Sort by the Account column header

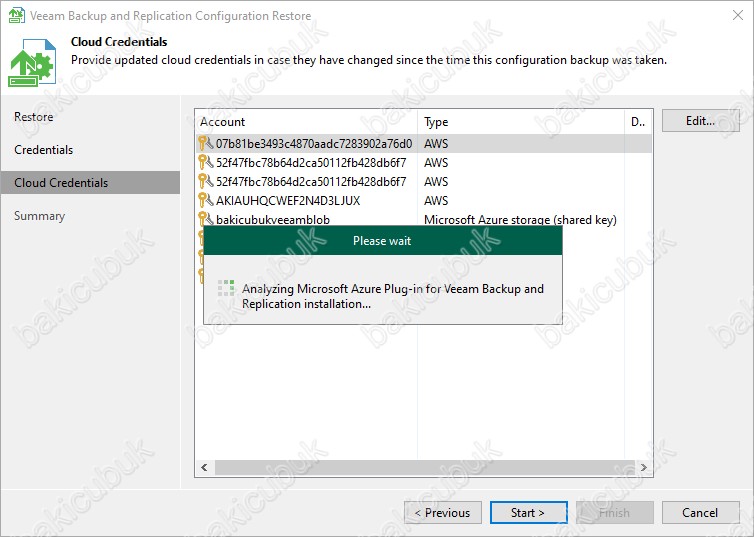coord(306,122)
